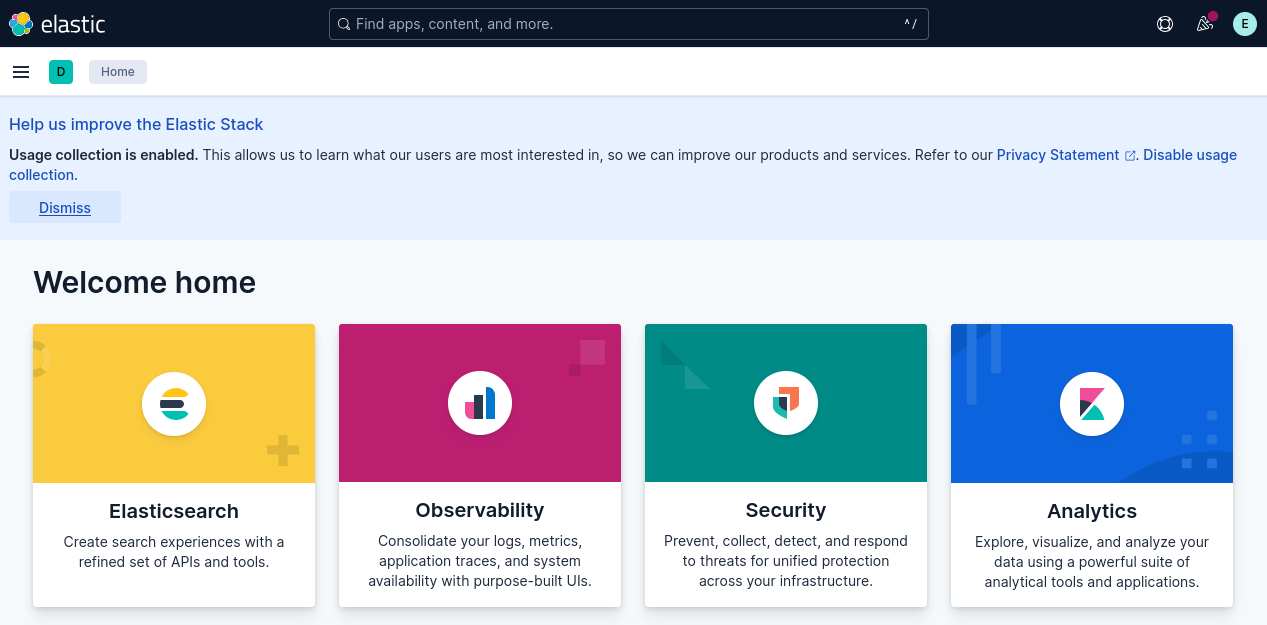Select the Home breadcrumb

point(118,72)
